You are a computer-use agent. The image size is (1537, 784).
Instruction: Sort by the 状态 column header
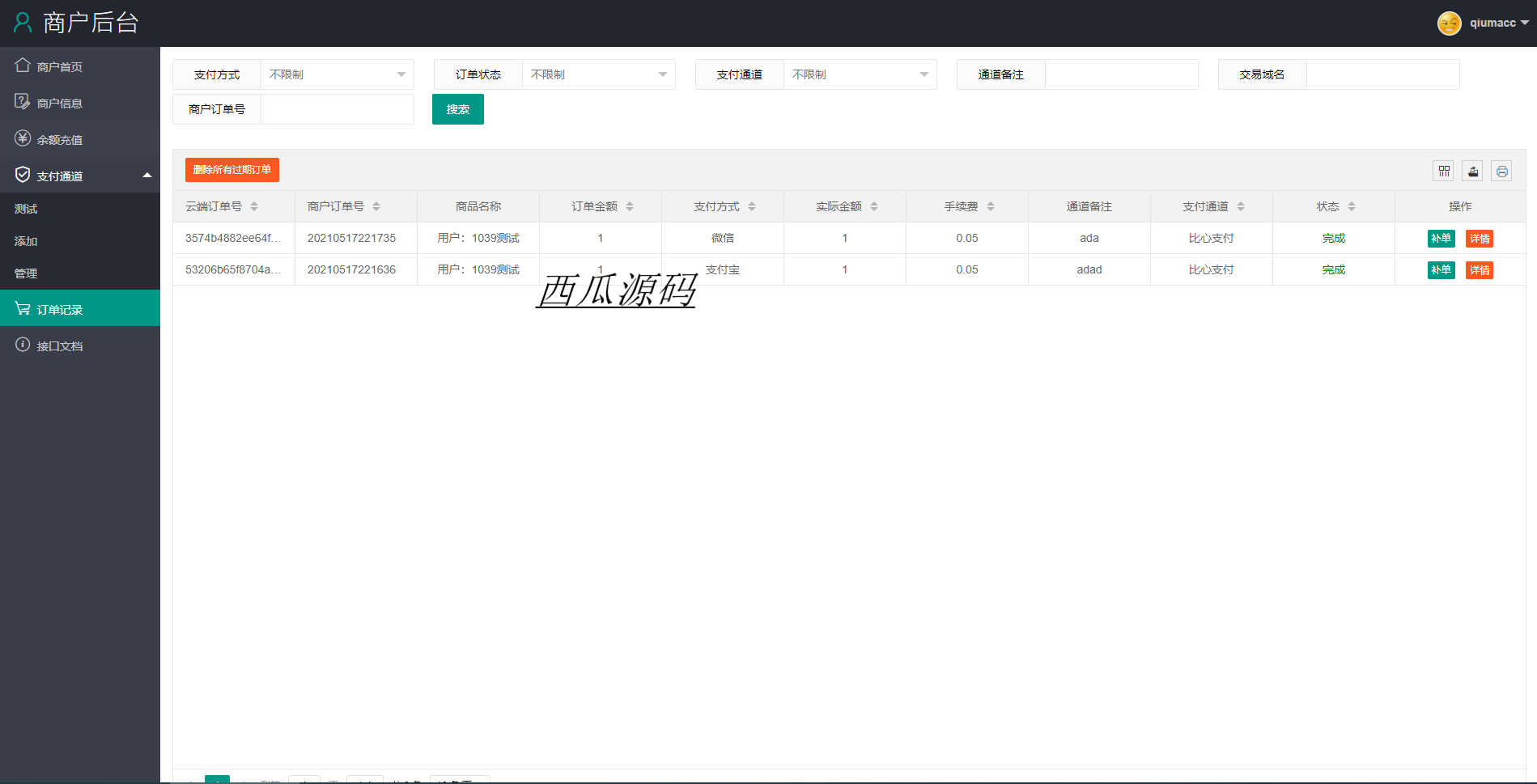[x=1350, y=206]
